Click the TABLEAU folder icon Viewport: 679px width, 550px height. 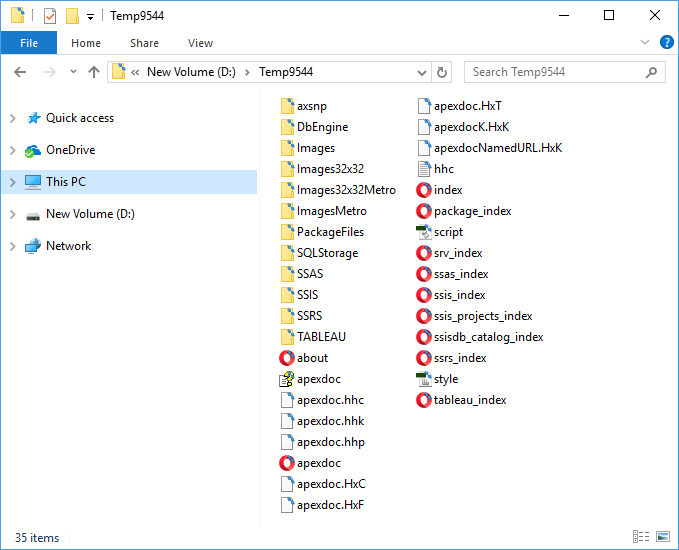pyautogui.click(x=287, y=337)
